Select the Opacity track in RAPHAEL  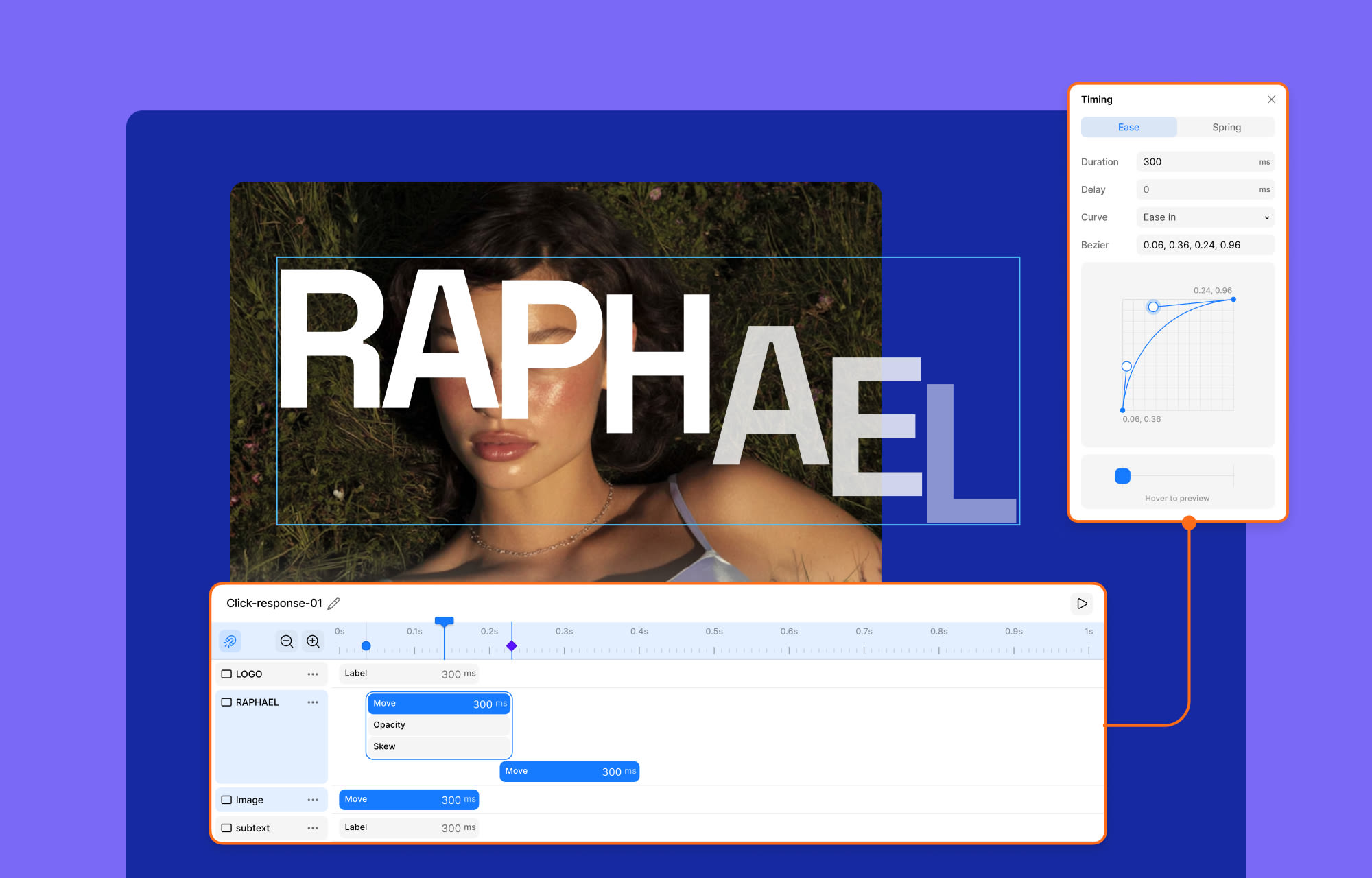(x=439, y=725)
